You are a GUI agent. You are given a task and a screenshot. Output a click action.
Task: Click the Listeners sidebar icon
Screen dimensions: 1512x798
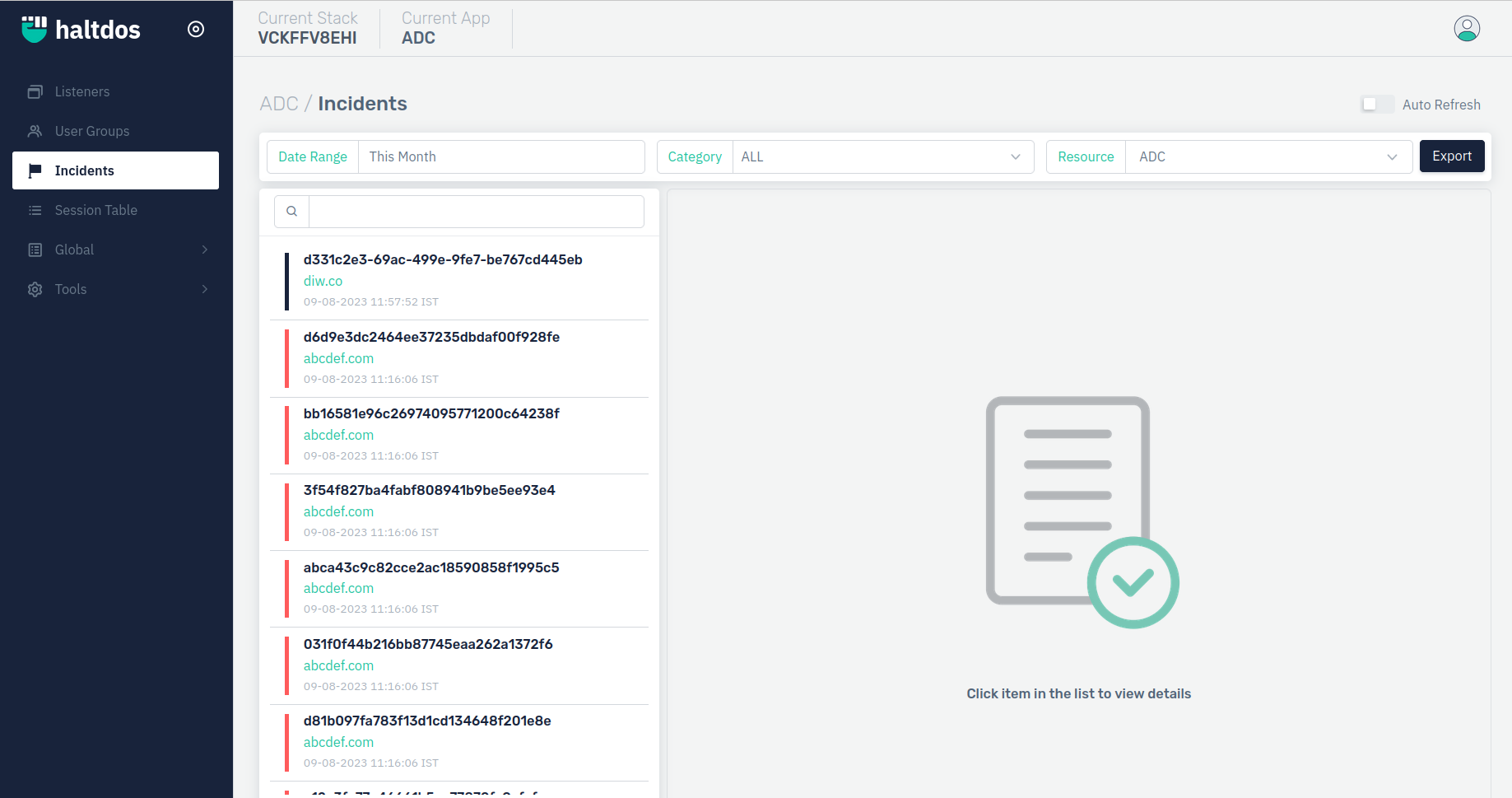35,91
